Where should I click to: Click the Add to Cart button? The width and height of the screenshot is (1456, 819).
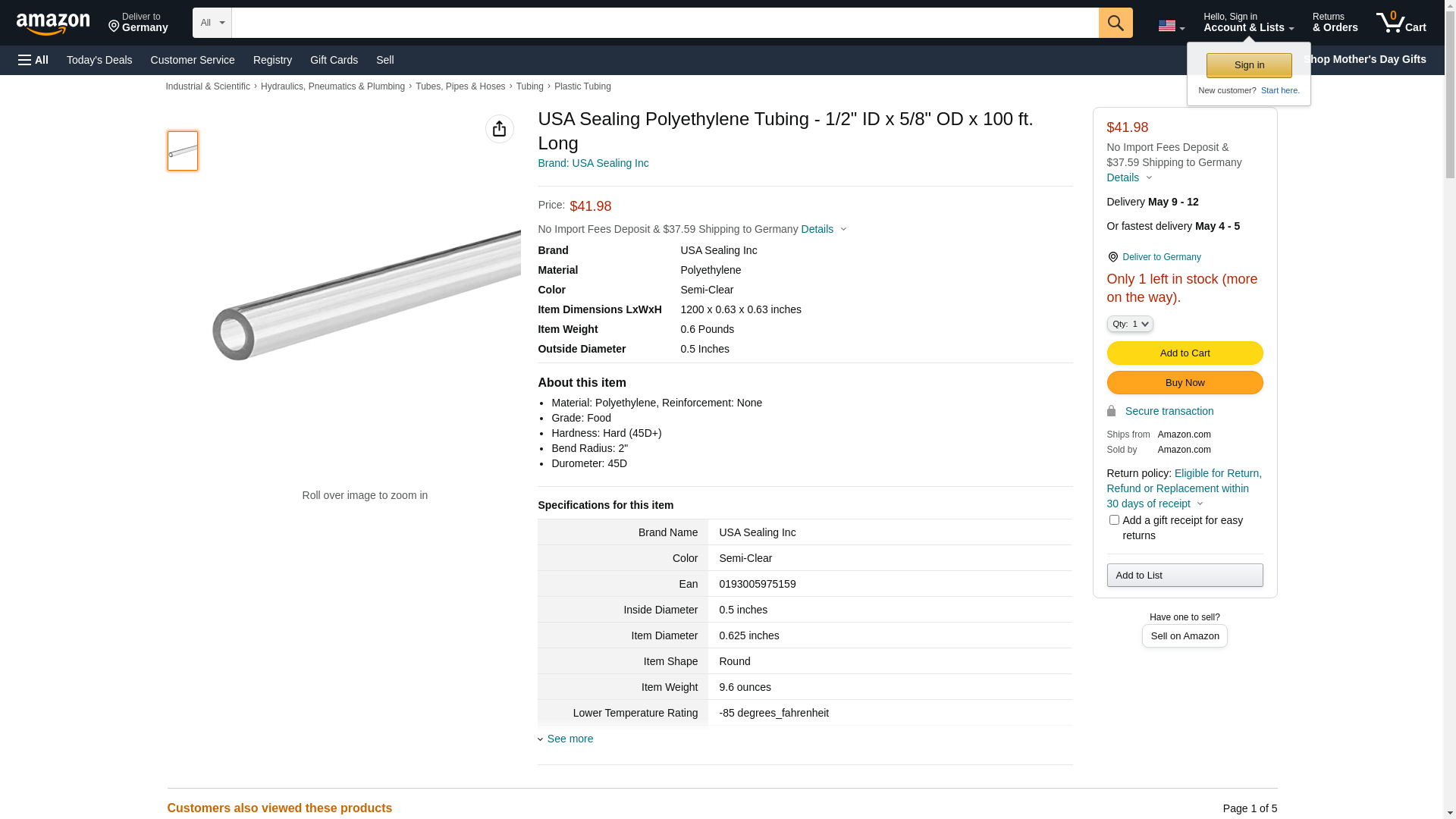(x=1185, y=353)
